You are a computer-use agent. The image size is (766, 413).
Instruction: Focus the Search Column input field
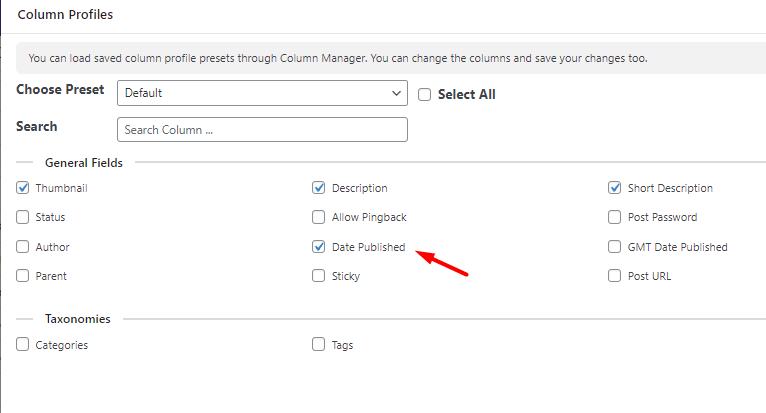tap(262, 130)
